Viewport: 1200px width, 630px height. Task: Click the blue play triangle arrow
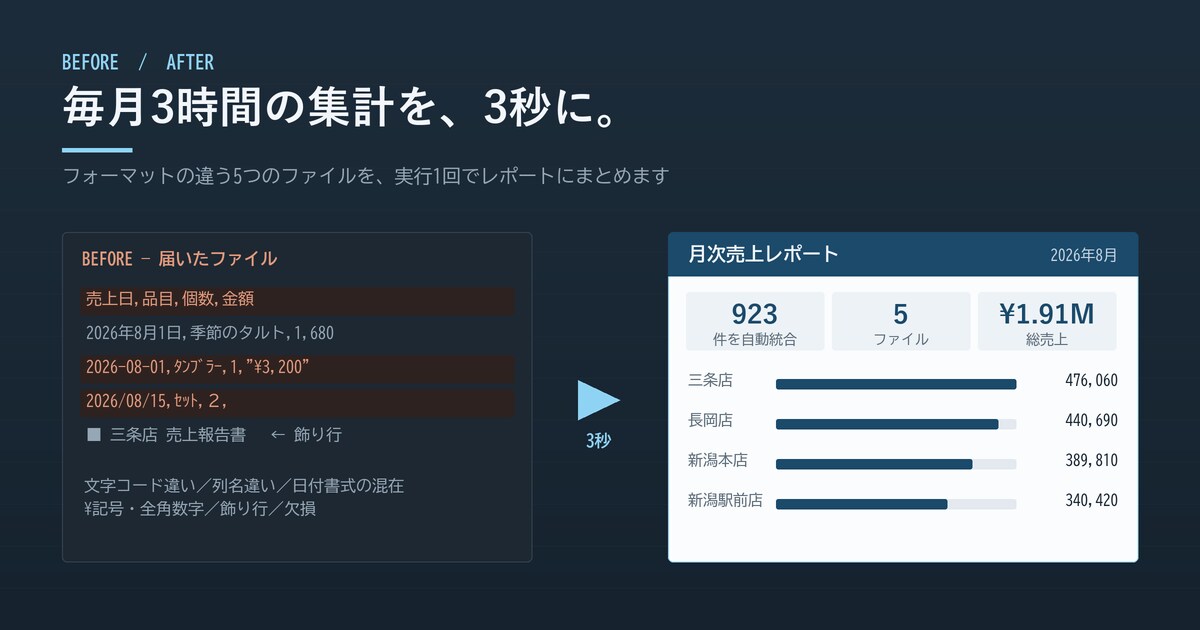tap(598, 400)
